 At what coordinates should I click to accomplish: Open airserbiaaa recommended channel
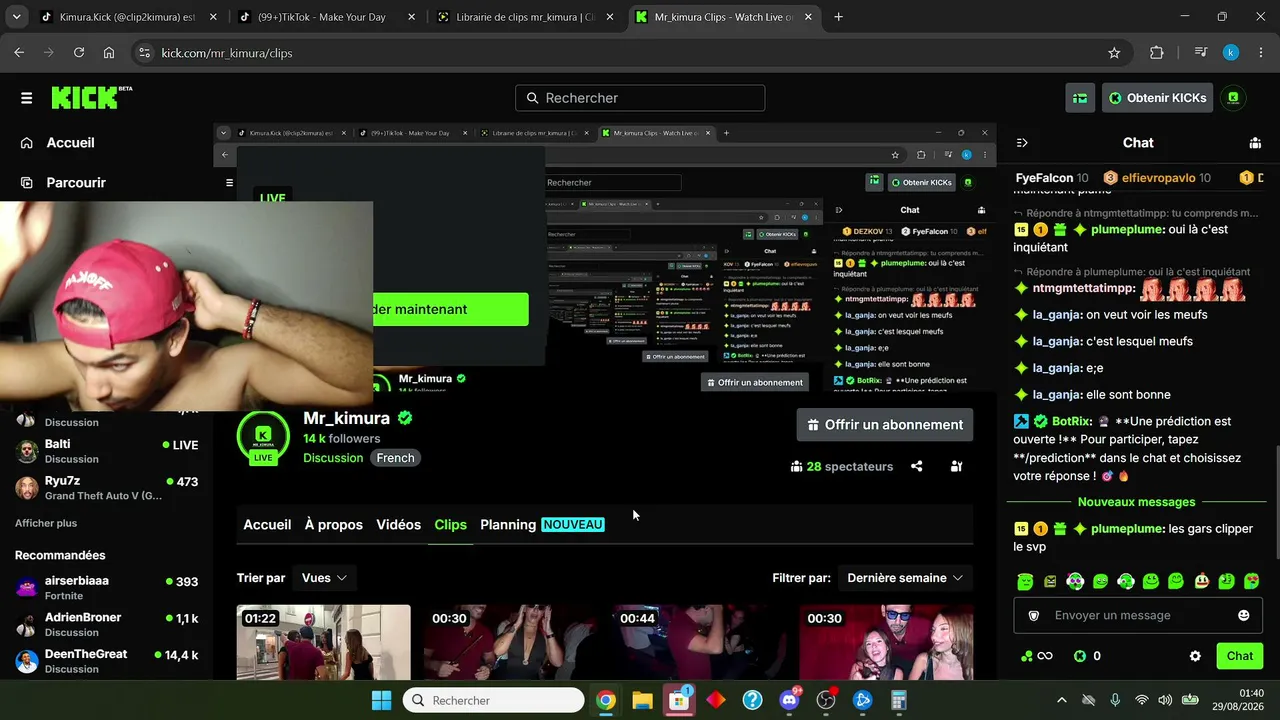tap(107, 588)
